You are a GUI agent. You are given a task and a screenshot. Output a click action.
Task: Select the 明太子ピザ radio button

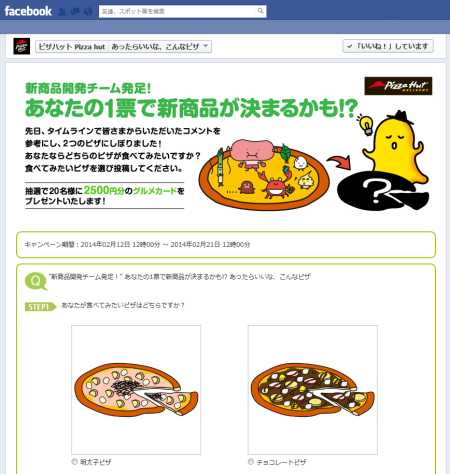pyautogui.click(x=74, y=462)
